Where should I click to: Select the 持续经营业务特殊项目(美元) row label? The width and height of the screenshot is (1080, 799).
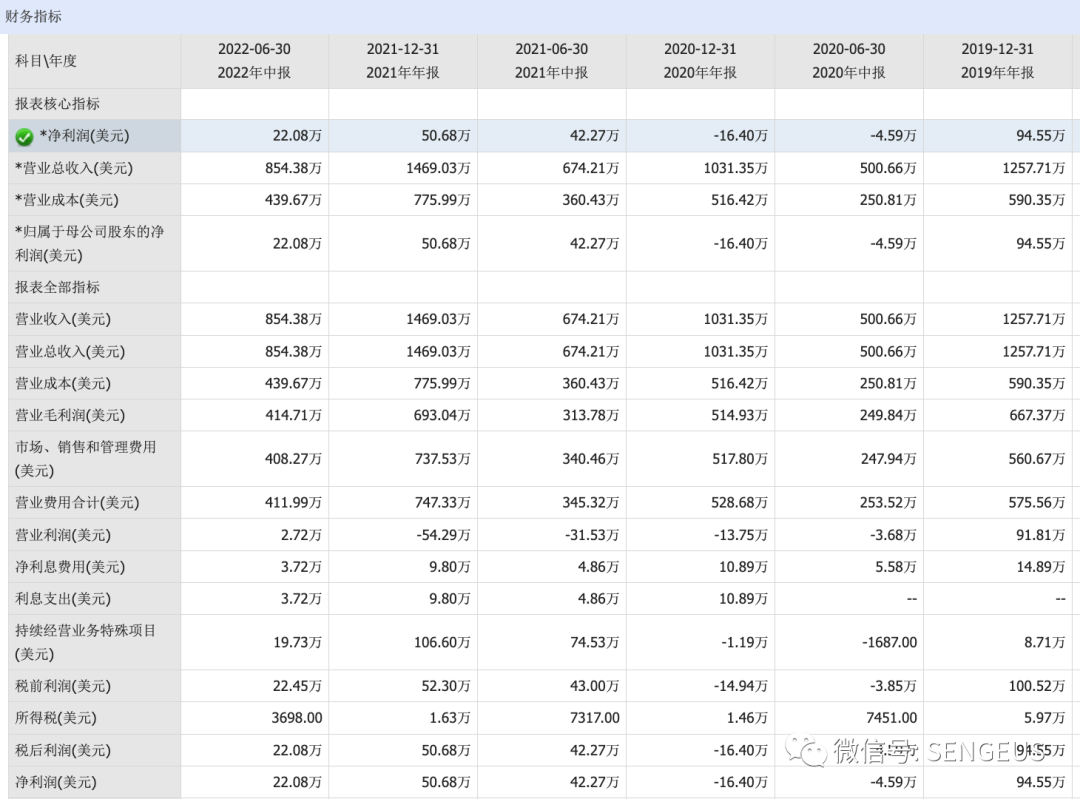[x=86, y=642]
